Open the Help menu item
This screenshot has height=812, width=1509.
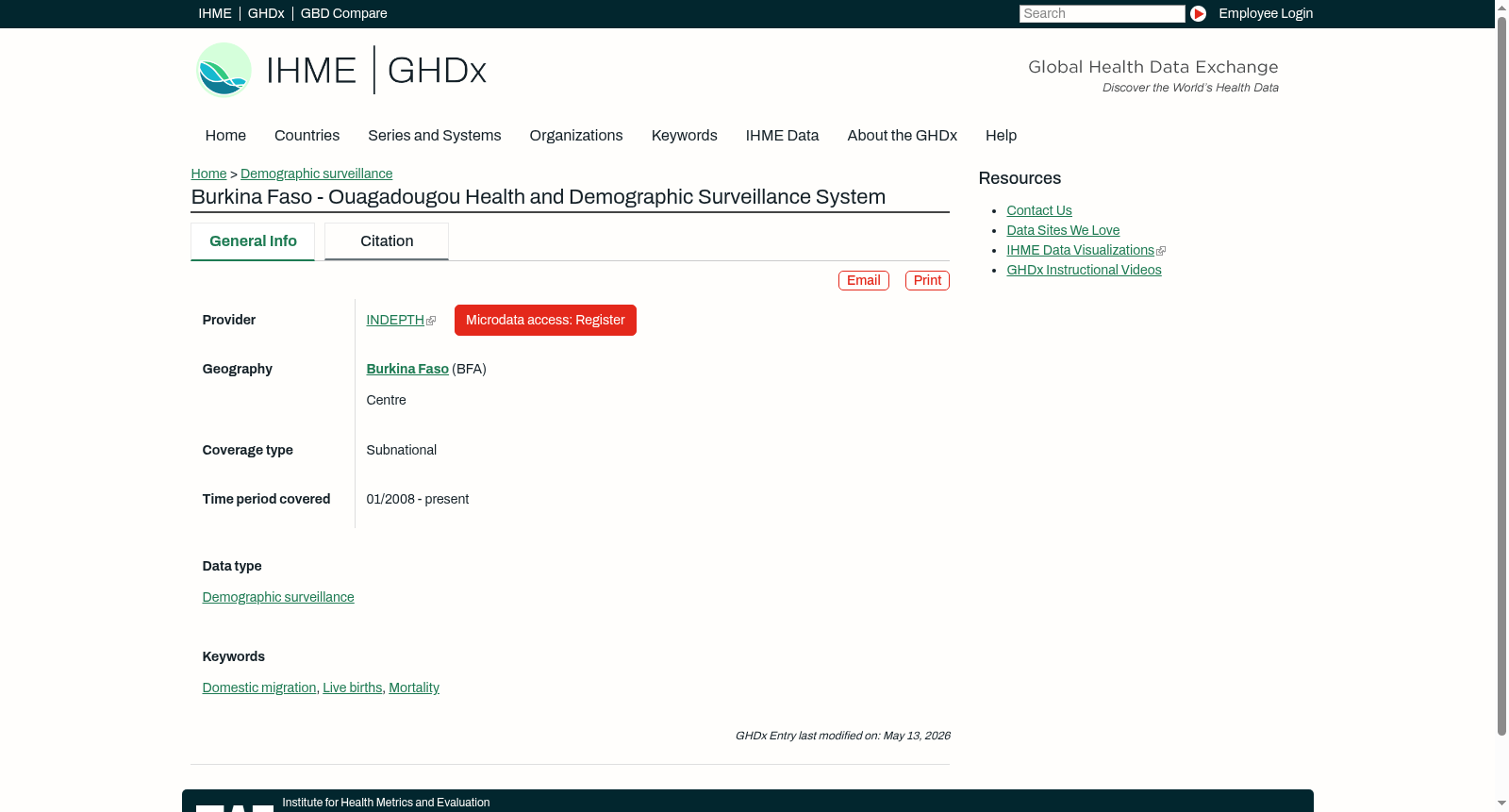coord(1002,136)
